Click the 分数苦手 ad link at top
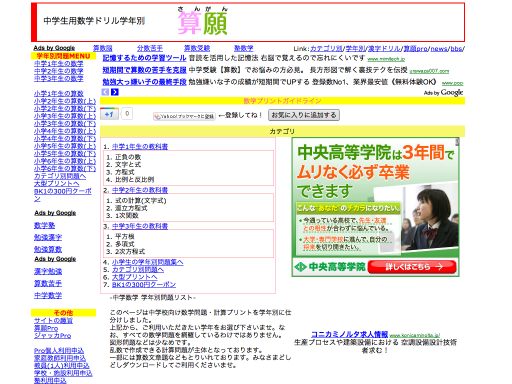Viewport: 512px width, 384px height. pos(150,48)
